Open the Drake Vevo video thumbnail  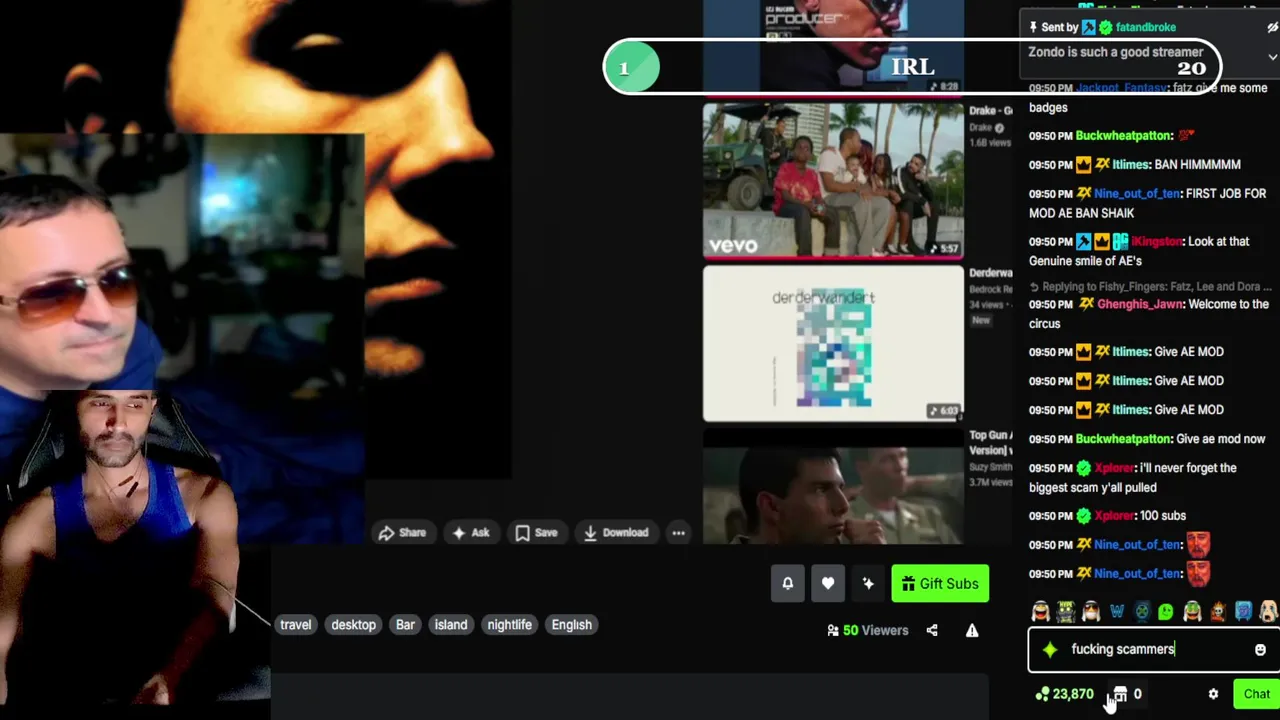click(833, 180)
